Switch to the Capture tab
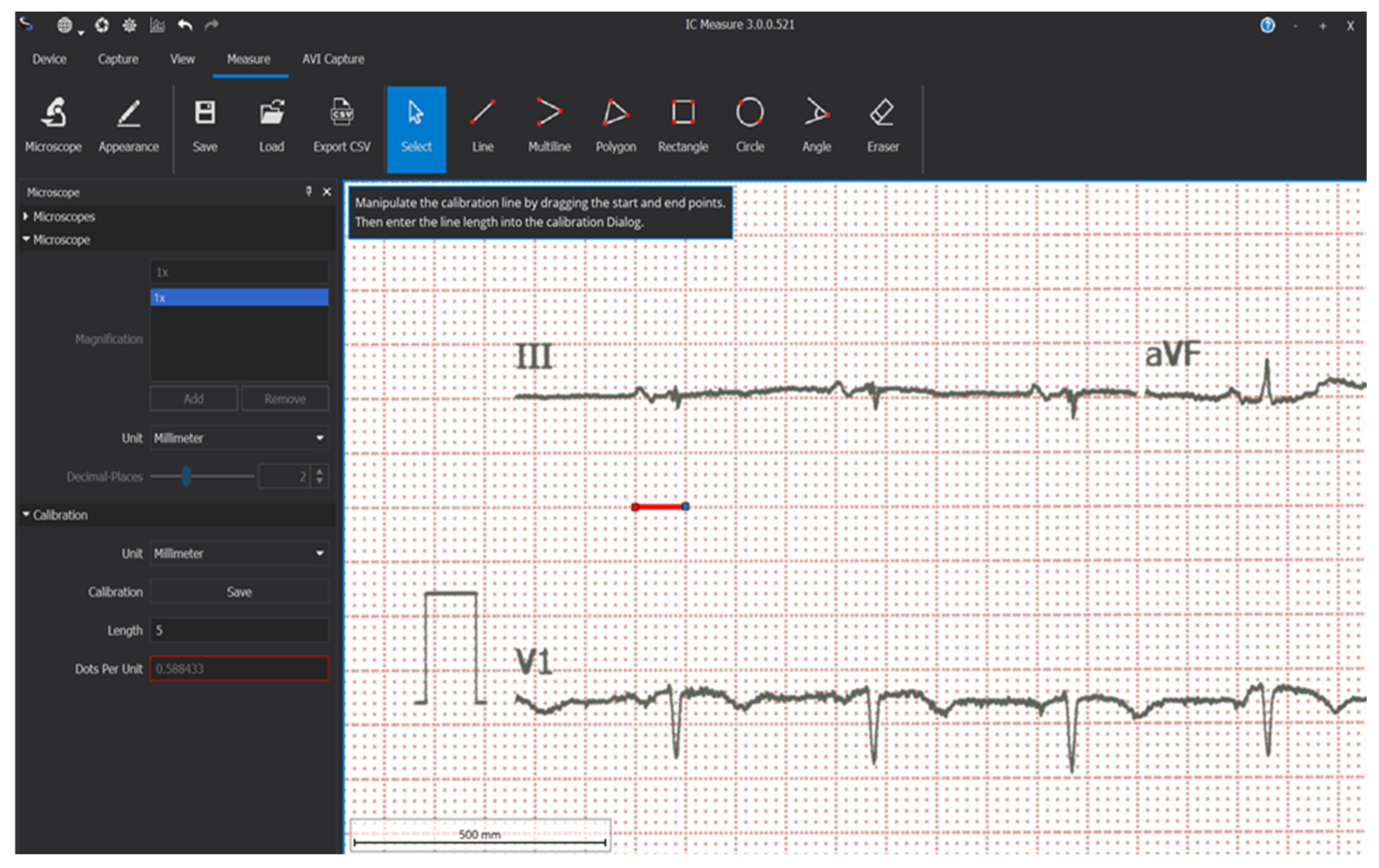 117,59
